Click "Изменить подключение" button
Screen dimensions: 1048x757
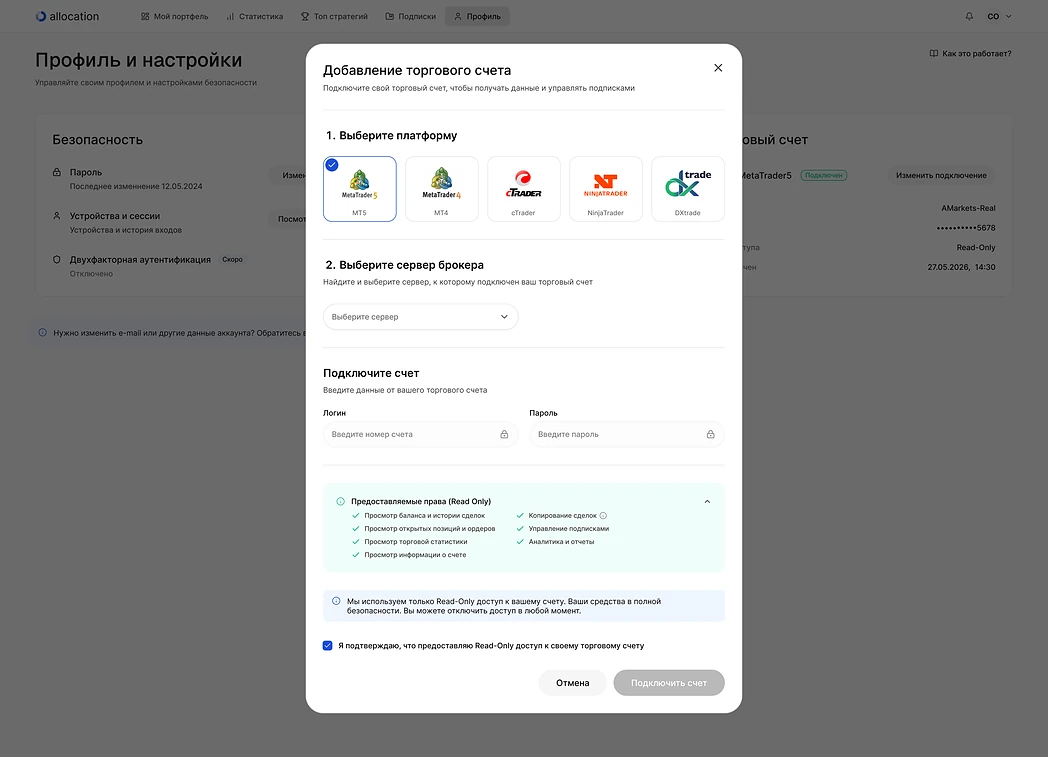pos(941,175)
